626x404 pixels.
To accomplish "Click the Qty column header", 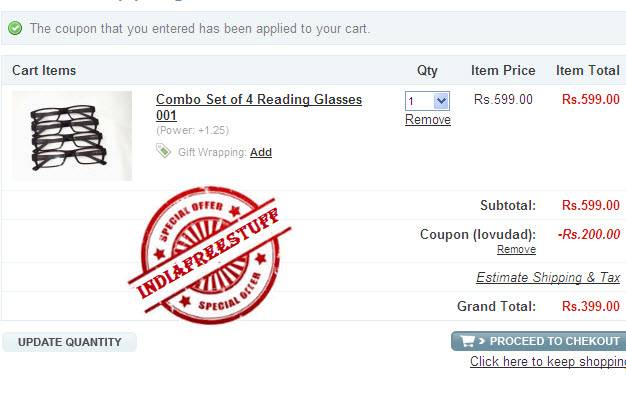I will (427, 71).
